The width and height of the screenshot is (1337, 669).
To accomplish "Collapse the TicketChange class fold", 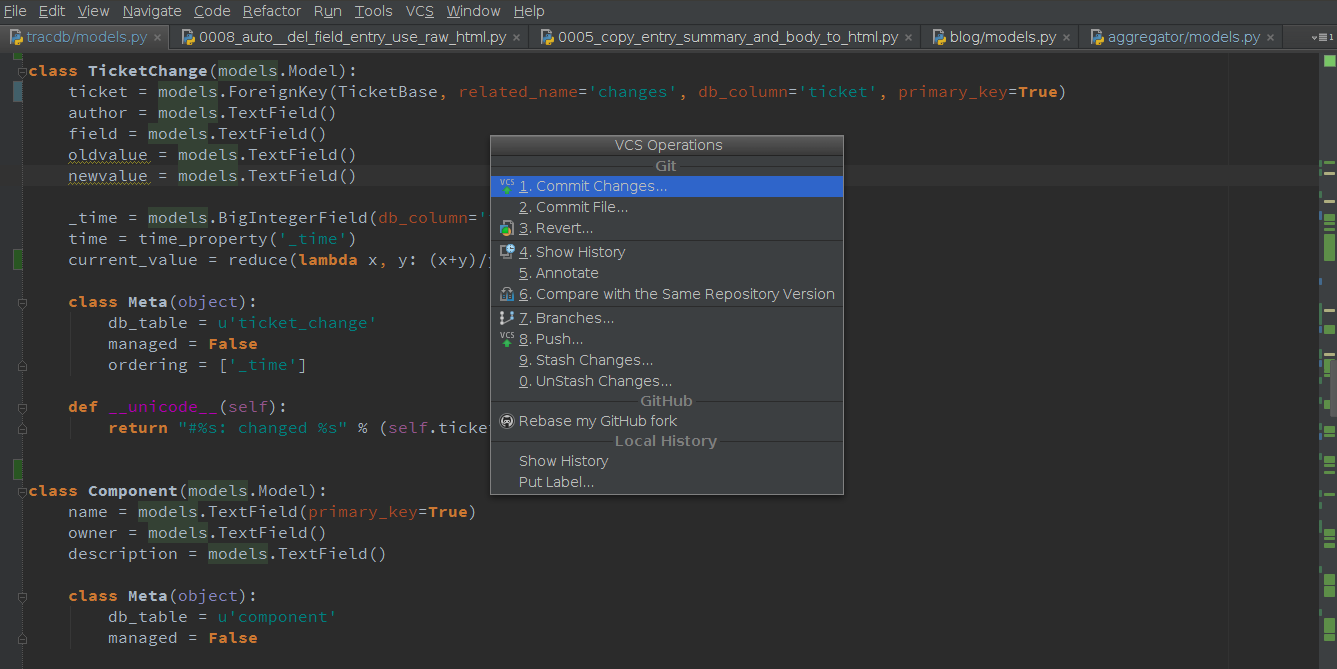I will pyautogui.click(x=21, y=71).
